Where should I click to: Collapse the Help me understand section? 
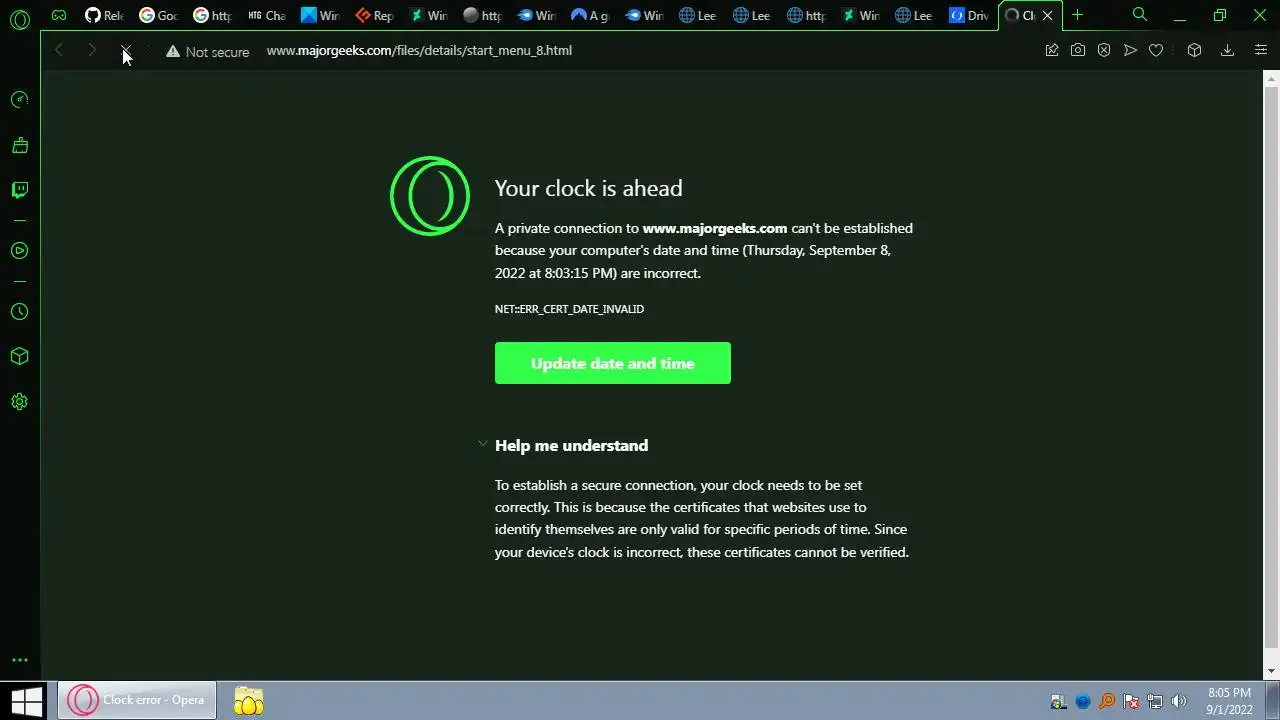click(571, 445)
